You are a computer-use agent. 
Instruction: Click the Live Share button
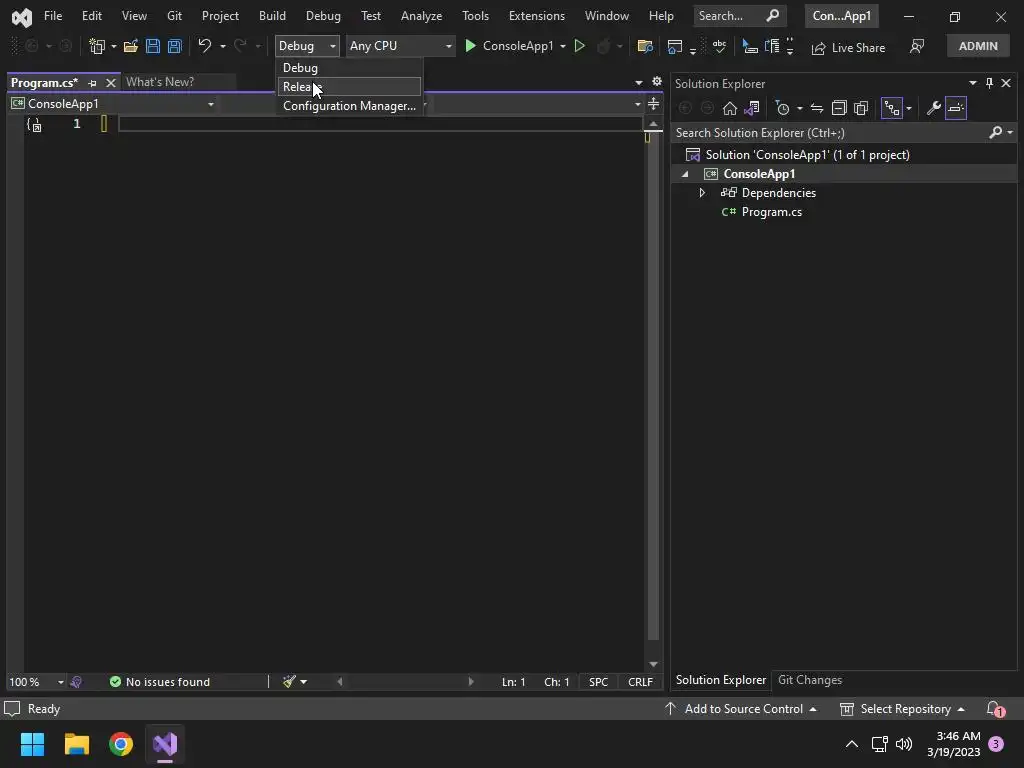[848, 48]
